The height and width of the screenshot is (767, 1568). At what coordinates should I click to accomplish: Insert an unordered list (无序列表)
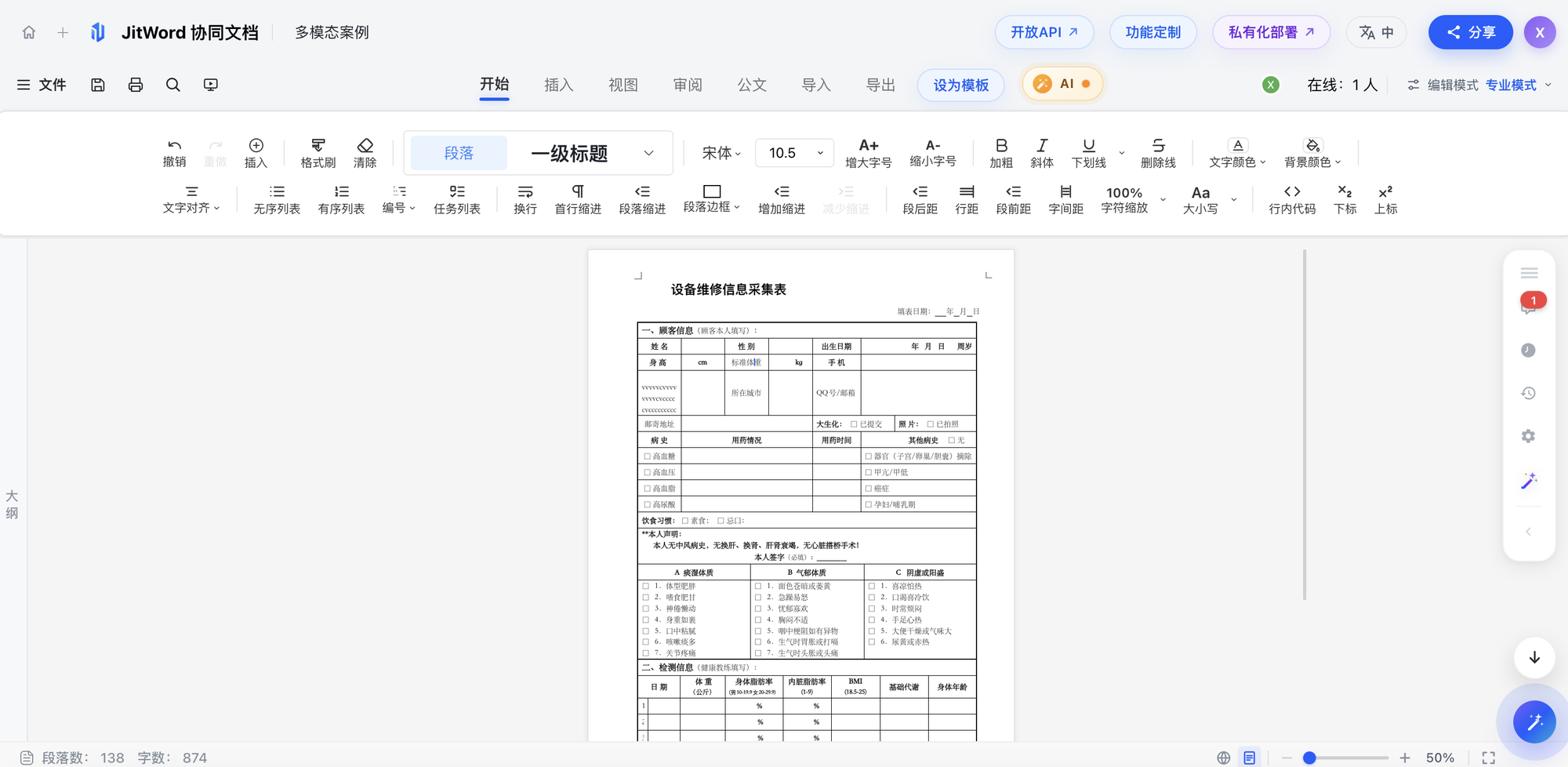click(x=277, y=200)
